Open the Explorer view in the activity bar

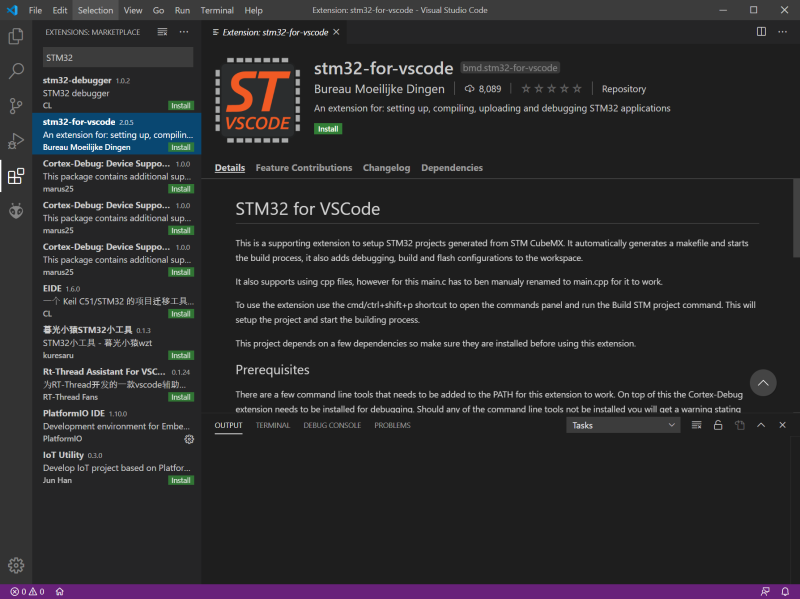[x=15, y=35]
